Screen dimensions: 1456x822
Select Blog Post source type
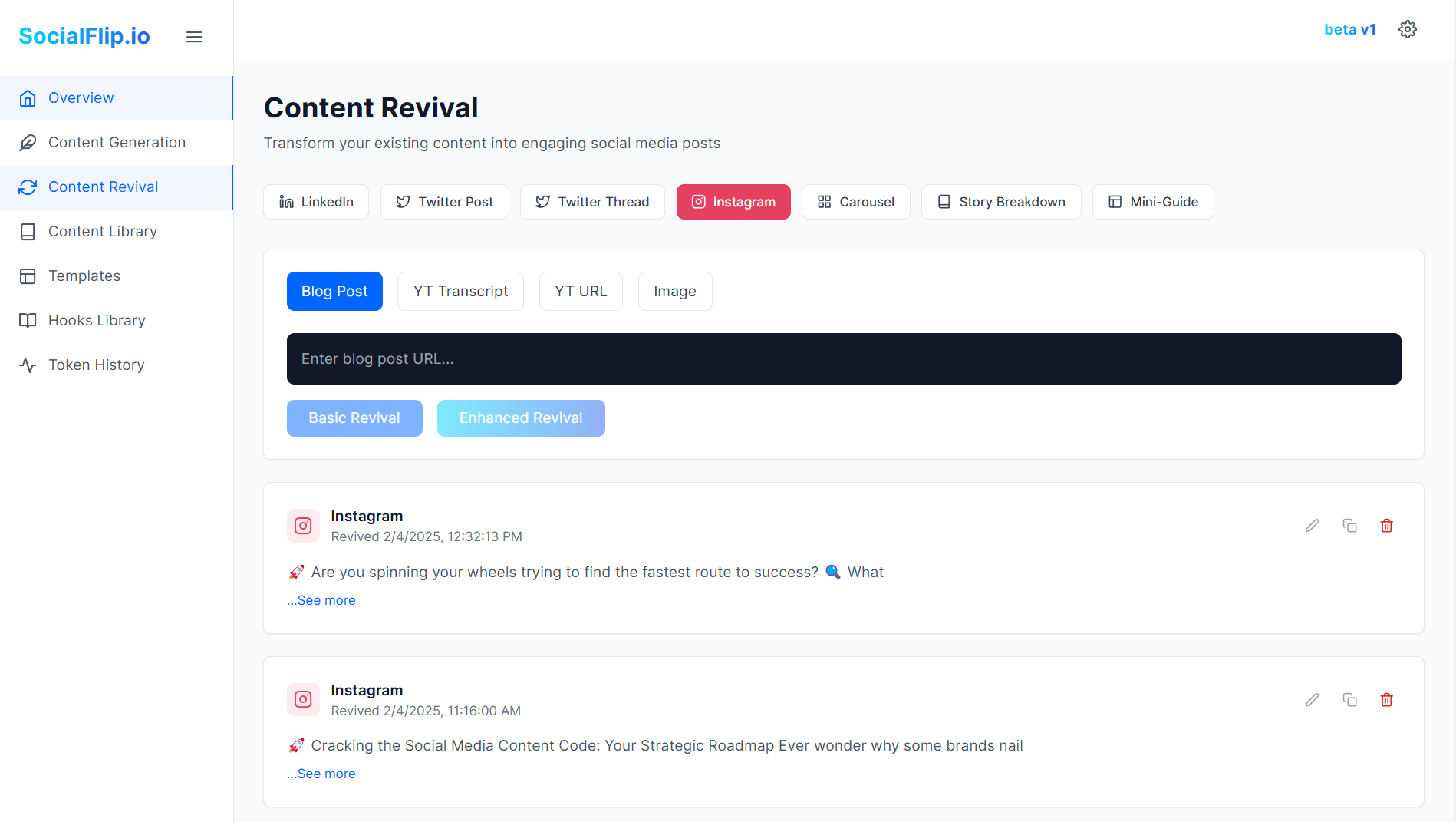pos(334,292)
